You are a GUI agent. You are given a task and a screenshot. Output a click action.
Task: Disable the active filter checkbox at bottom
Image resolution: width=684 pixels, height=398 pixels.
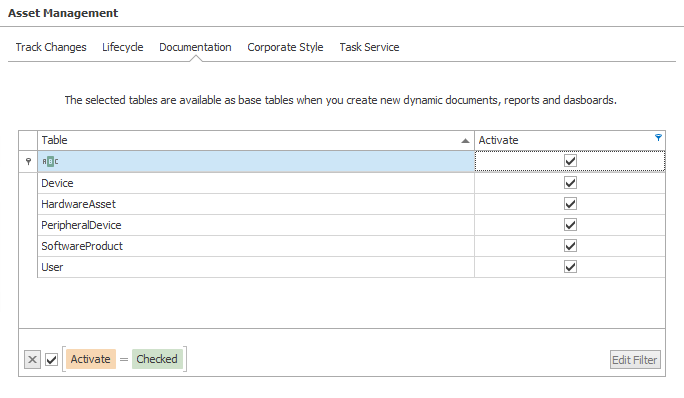(x=51, y=360)
